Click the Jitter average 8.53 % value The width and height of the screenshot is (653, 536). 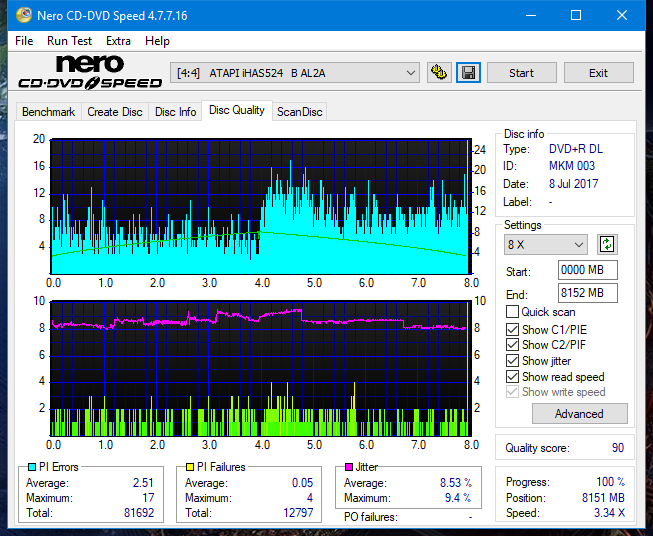[456, 483]
